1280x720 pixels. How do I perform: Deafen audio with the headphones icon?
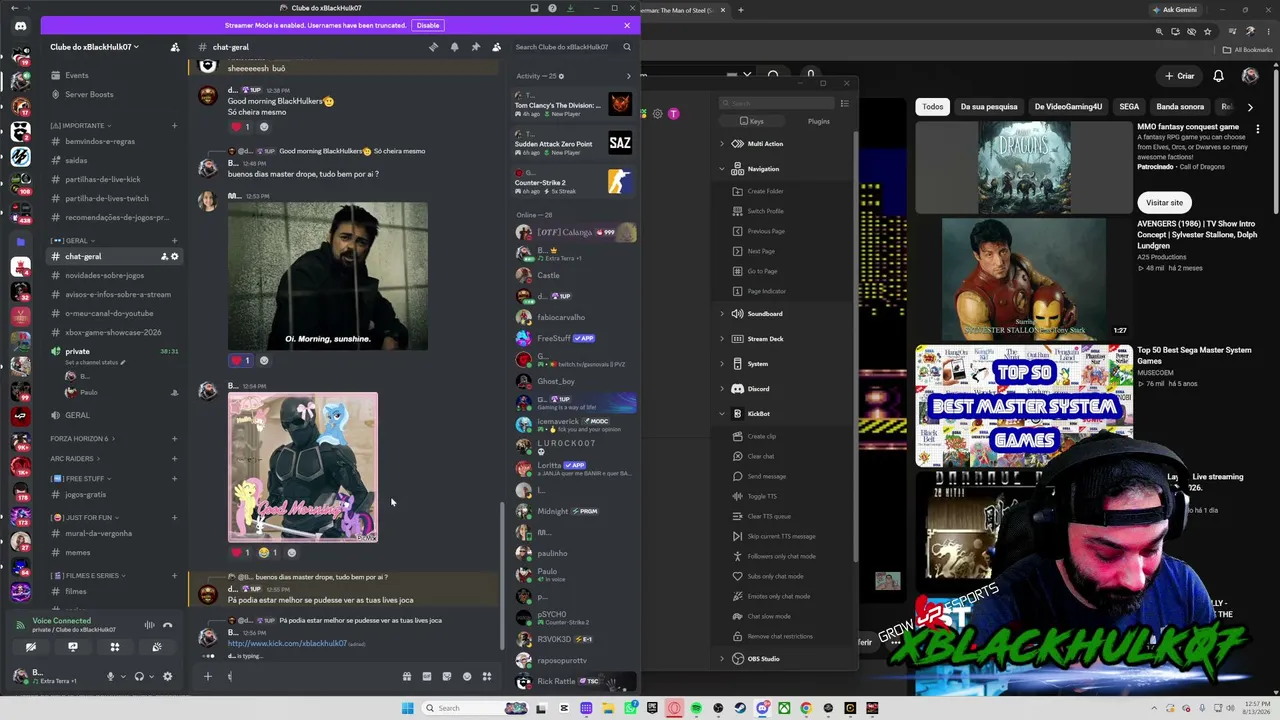click(x=139, y=676)
